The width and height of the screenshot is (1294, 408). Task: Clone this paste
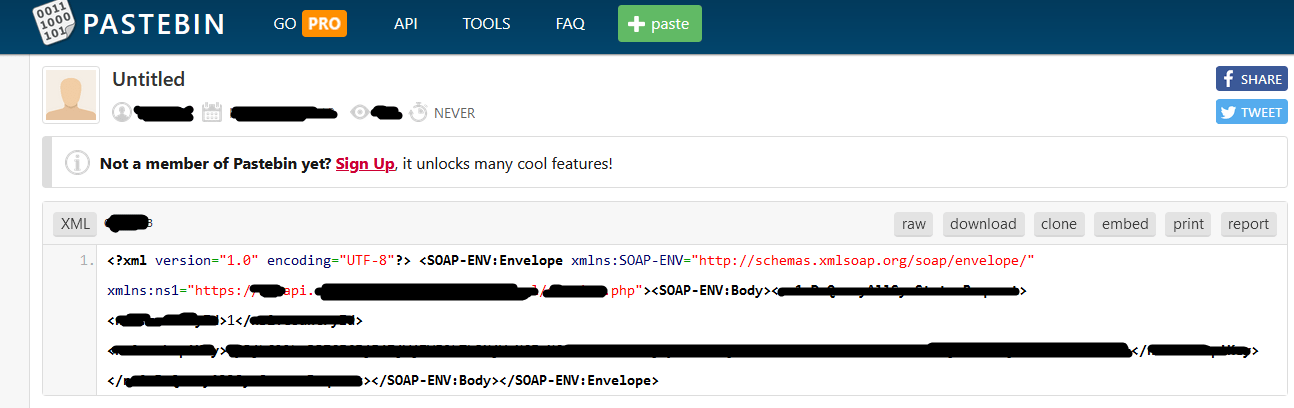[1059, 224]
